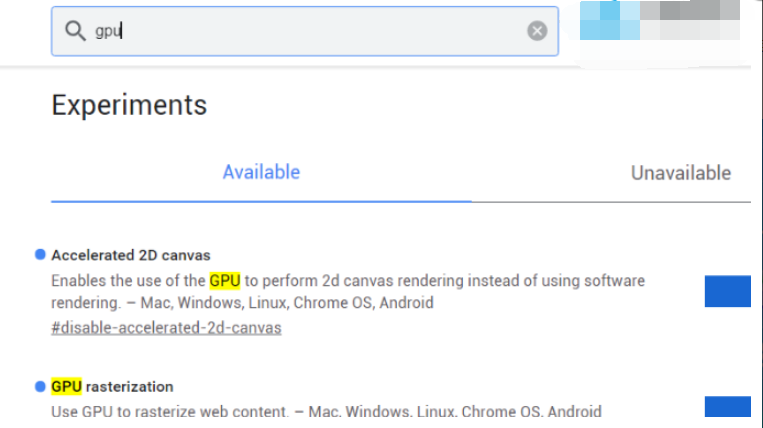Screen dimensions: 763x428
Task: Open the Unavailable tab
Action: point(680,173)
